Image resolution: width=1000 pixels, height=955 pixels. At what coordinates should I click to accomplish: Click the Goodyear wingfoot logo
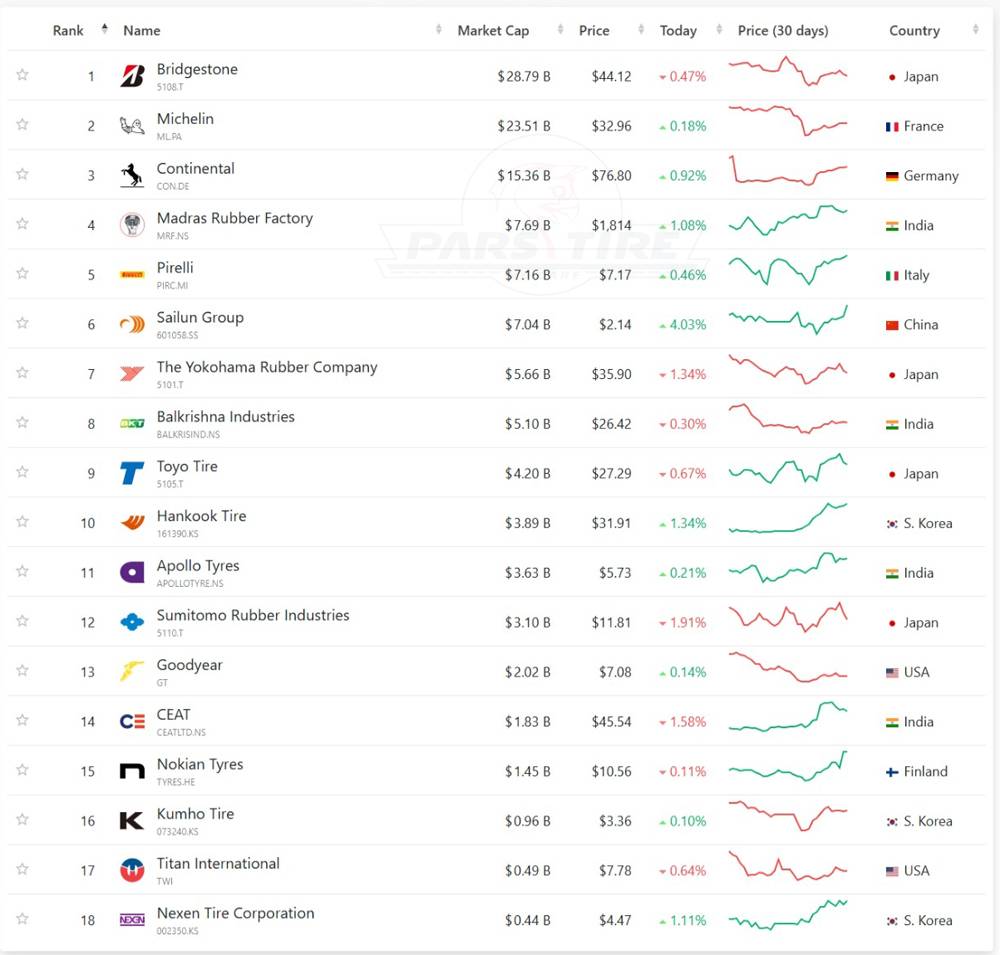tap(132, 671)
